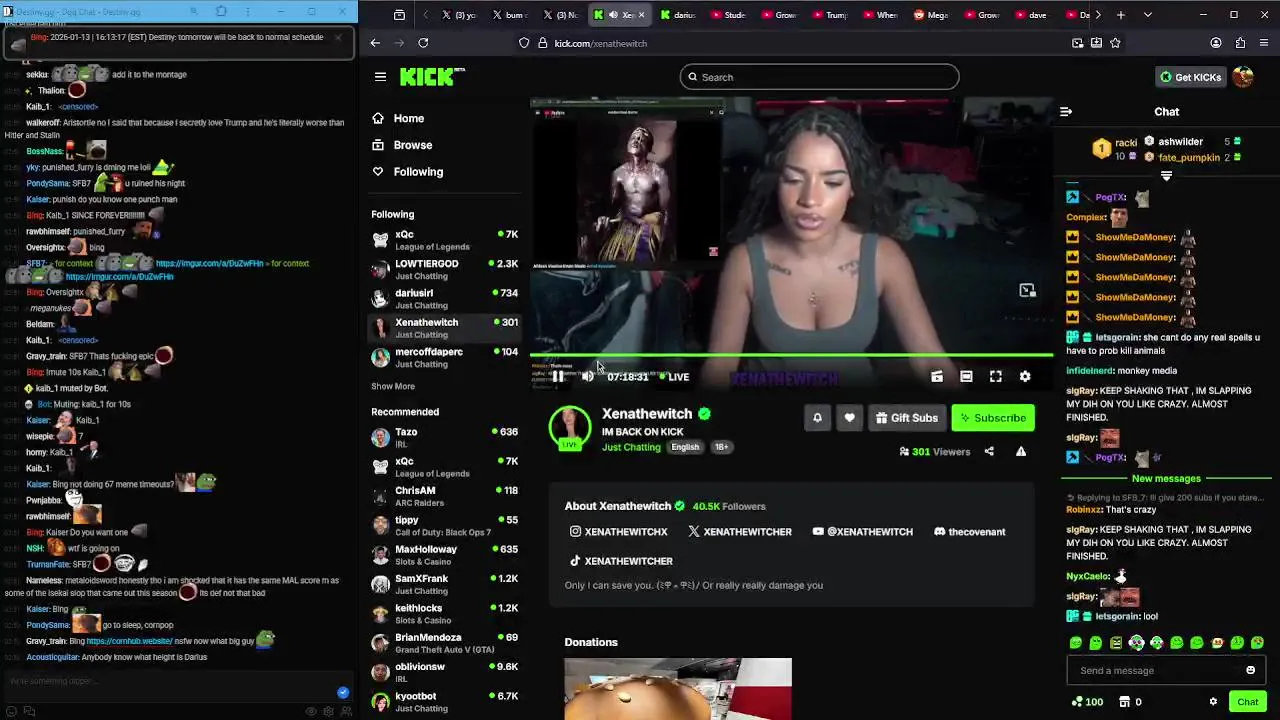
Task: Open XENATHEWITCHER TikTok link
Action: [621, 561]
